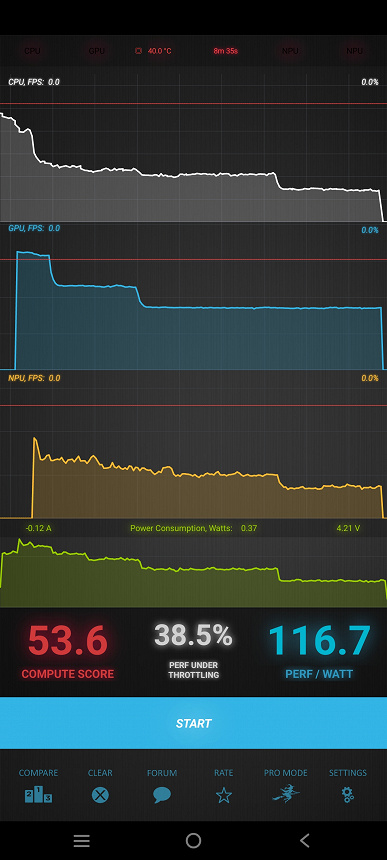Open the Compare podium icon
Screen dimensions: 387x860
tap(38, 795)
